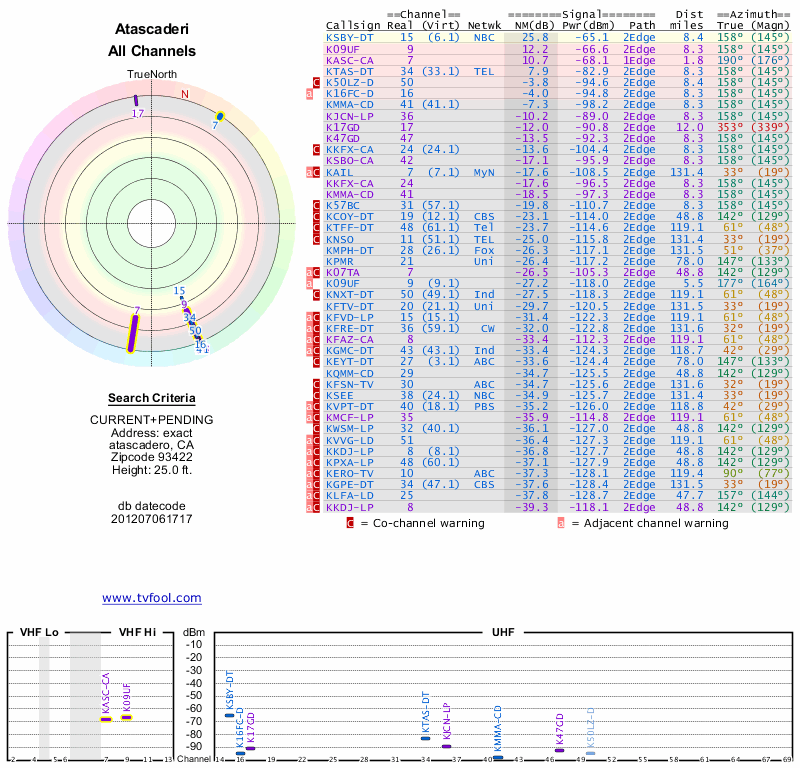Image resolution: width=800 pixels, height=768 pixels.
Task: Click KASC-CA marker in VHF Hi chart
Action: pyautogui.click(x=106, y=718)
